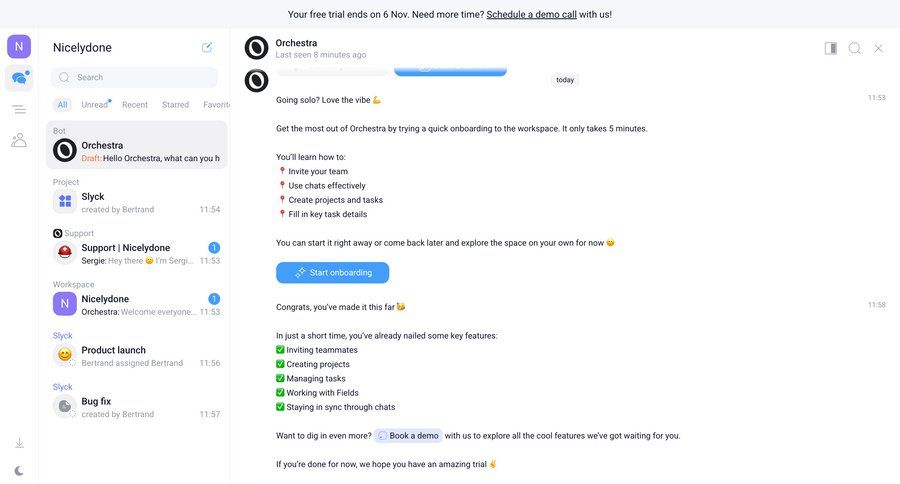Viewport: 900px width, 484px height.
Task: Switch to the Starred tab
Action: coord(175,105)
